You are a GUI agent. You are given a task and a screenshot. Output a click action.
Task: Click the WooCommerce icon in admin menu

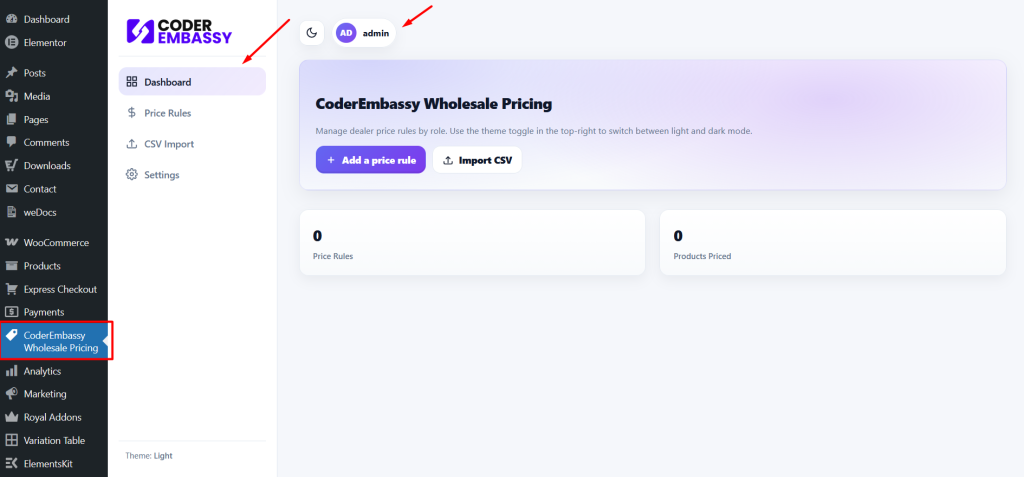(x=12, y=242)
